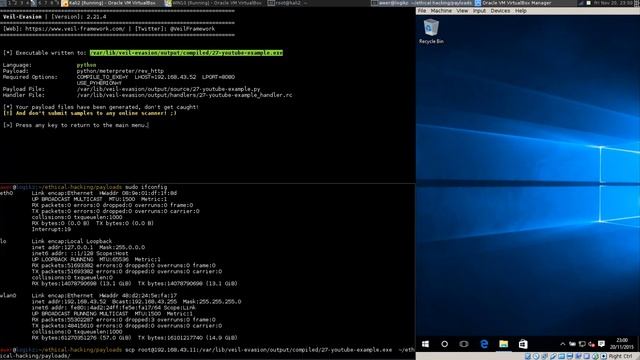This screenshot has height=360, width=640.
Task: Open the Devices menu in VirtualBox
Action: 500,11
